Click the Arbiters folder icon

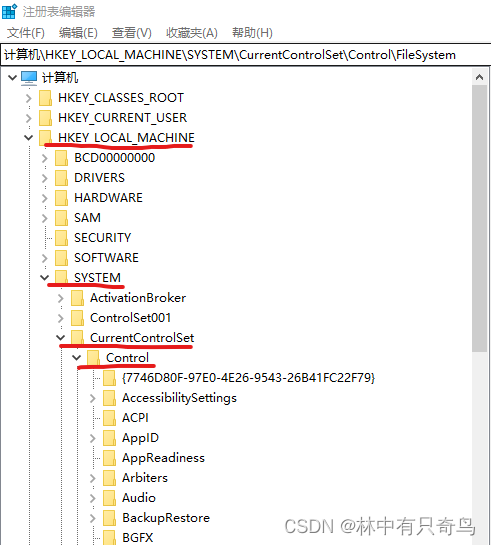tap(109, 478)
